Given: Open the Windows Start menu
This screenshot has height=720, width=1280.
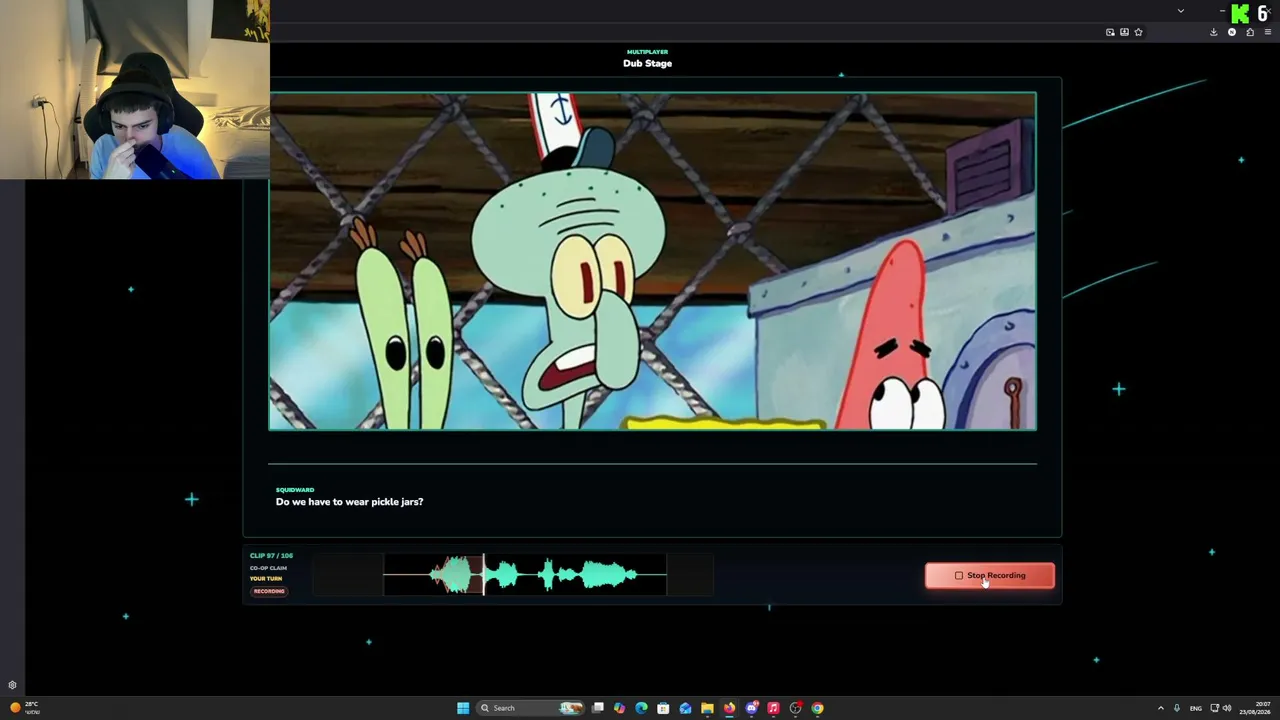Looking at the screenshot, I should pyautogui.click(x=463, y=708).
